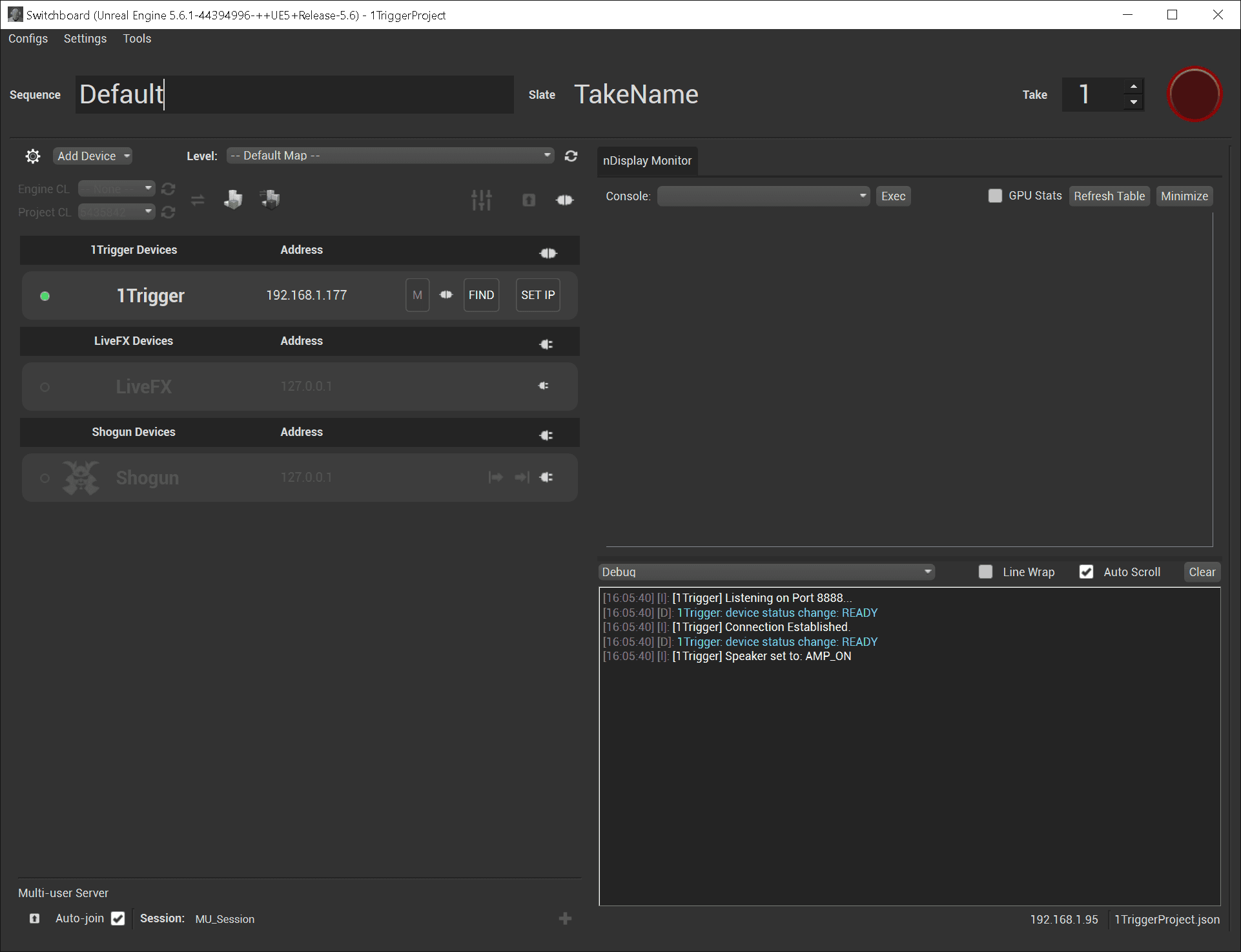Connect all Shogun devices plug icon
Viewport: 1241px width, 952px height.
point(546,435)
